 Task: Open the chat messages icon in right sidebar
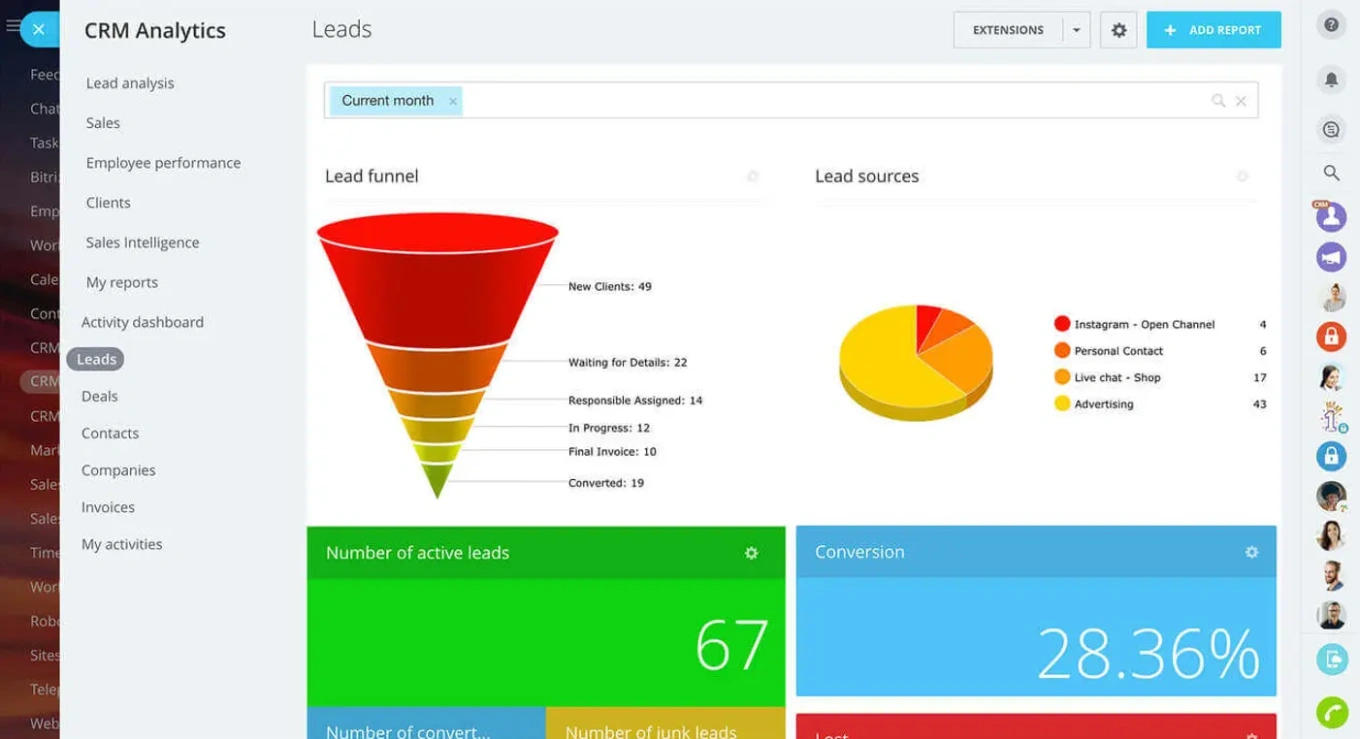tap(1331, 129)
